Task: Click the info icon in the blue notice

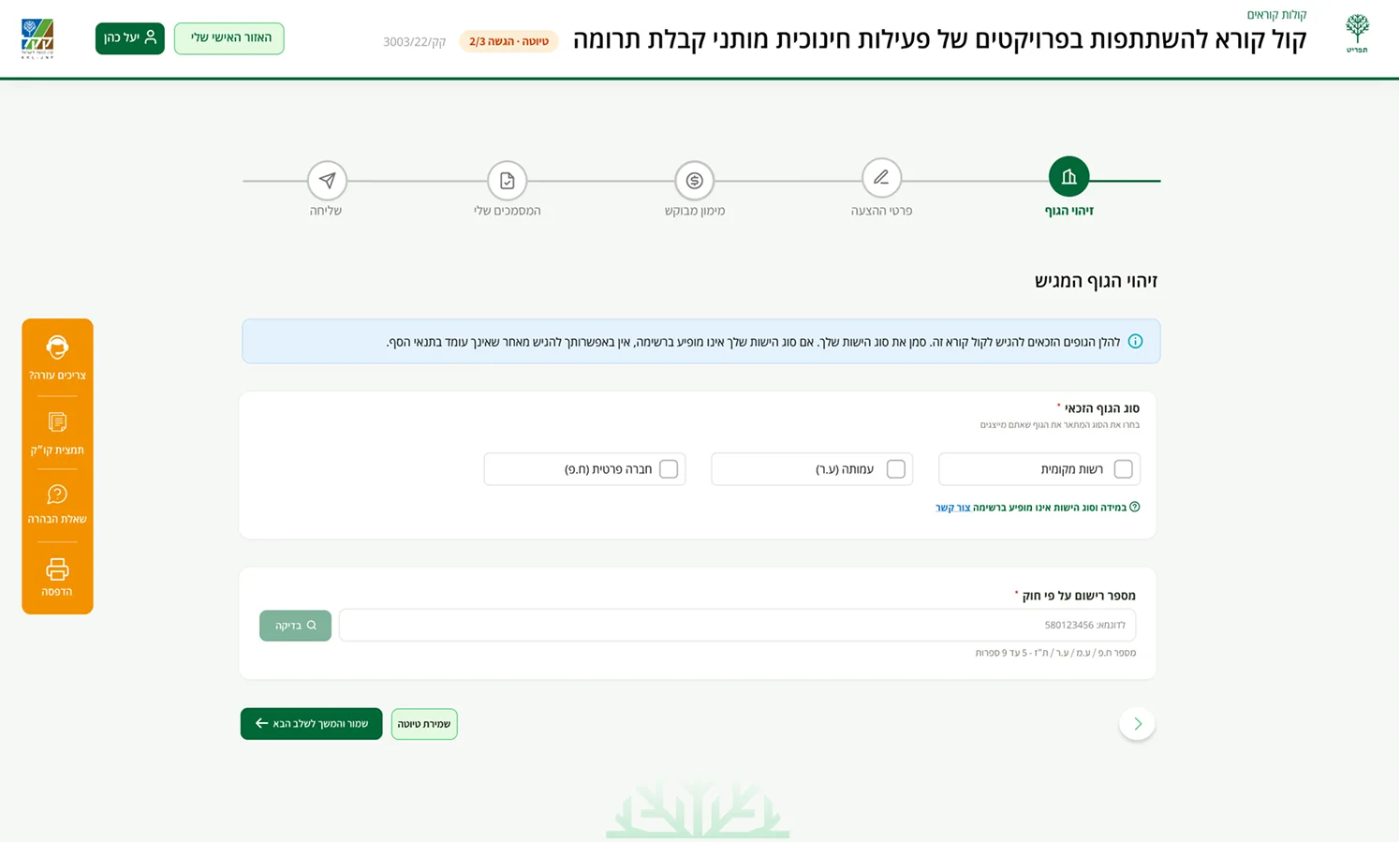Action: (x=1135, y=341)
